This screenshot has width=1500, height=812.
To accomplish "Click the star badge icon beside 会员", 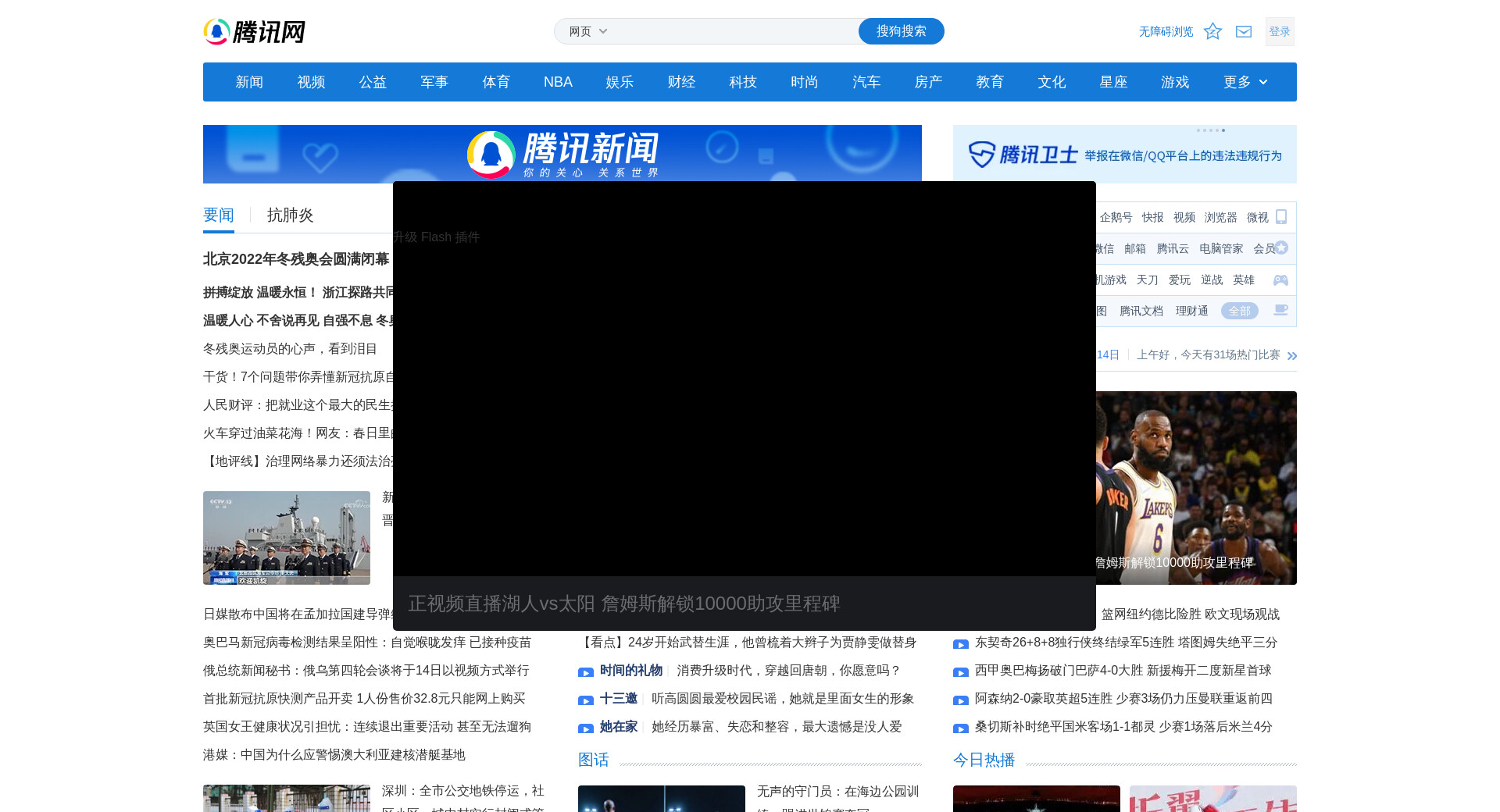I will pyautogui.click(x=1281, y=248).
